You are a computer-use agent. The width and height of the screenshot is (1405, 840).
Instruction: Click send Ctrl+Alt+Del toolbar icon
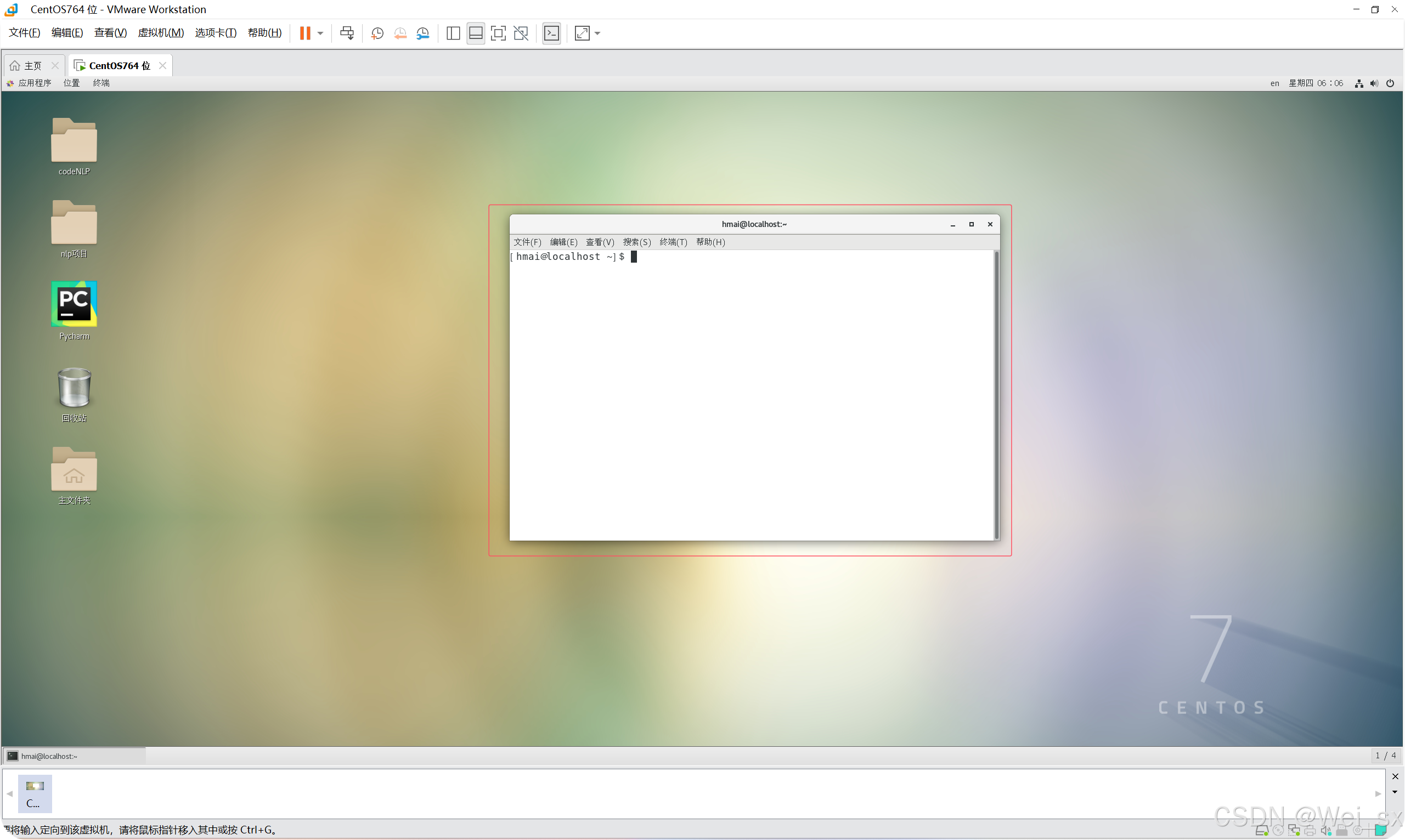[x=347, y=33]
